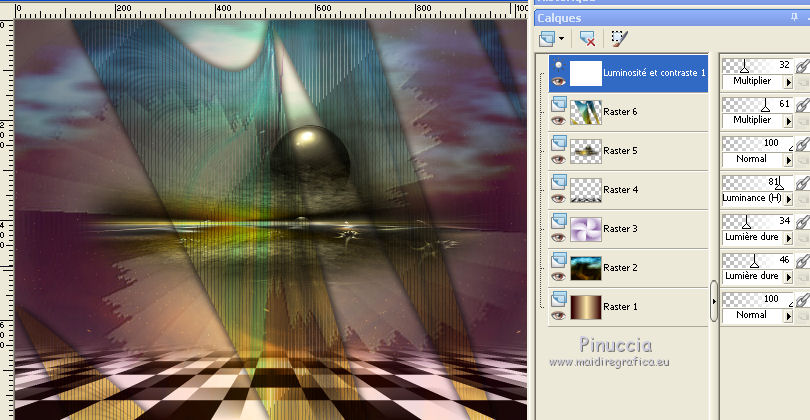
Task: Open the new layer type dropdown arrow
Action: (562, 39)
